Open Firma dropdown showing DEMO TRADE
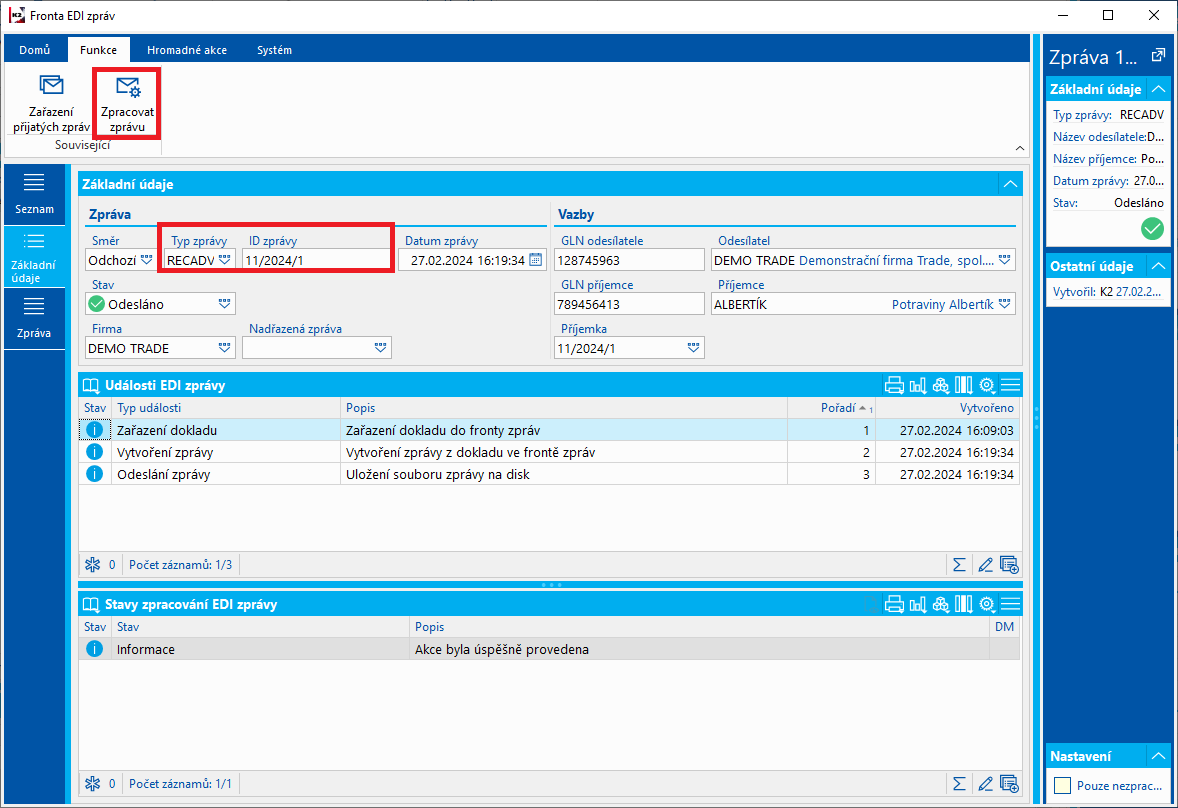The height and width of the screenshot is (808, 1178). [x=224, y=348]
